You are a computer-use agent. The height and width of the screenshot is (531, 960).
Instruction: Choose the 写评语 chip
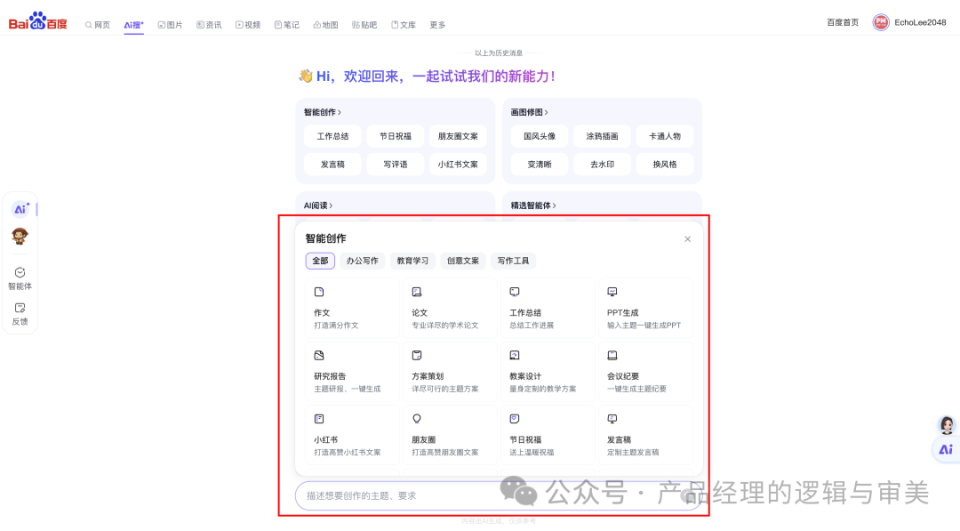coord(396,164)
